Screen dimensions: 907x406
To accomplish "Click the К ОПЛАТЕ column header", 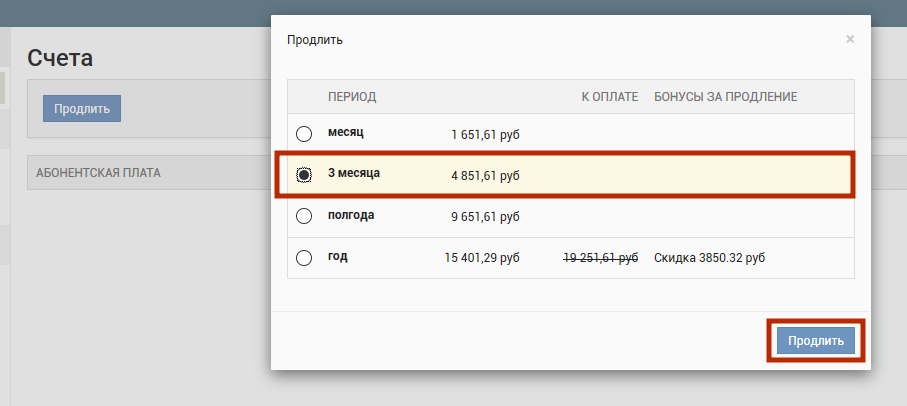I will click(609, 97).
